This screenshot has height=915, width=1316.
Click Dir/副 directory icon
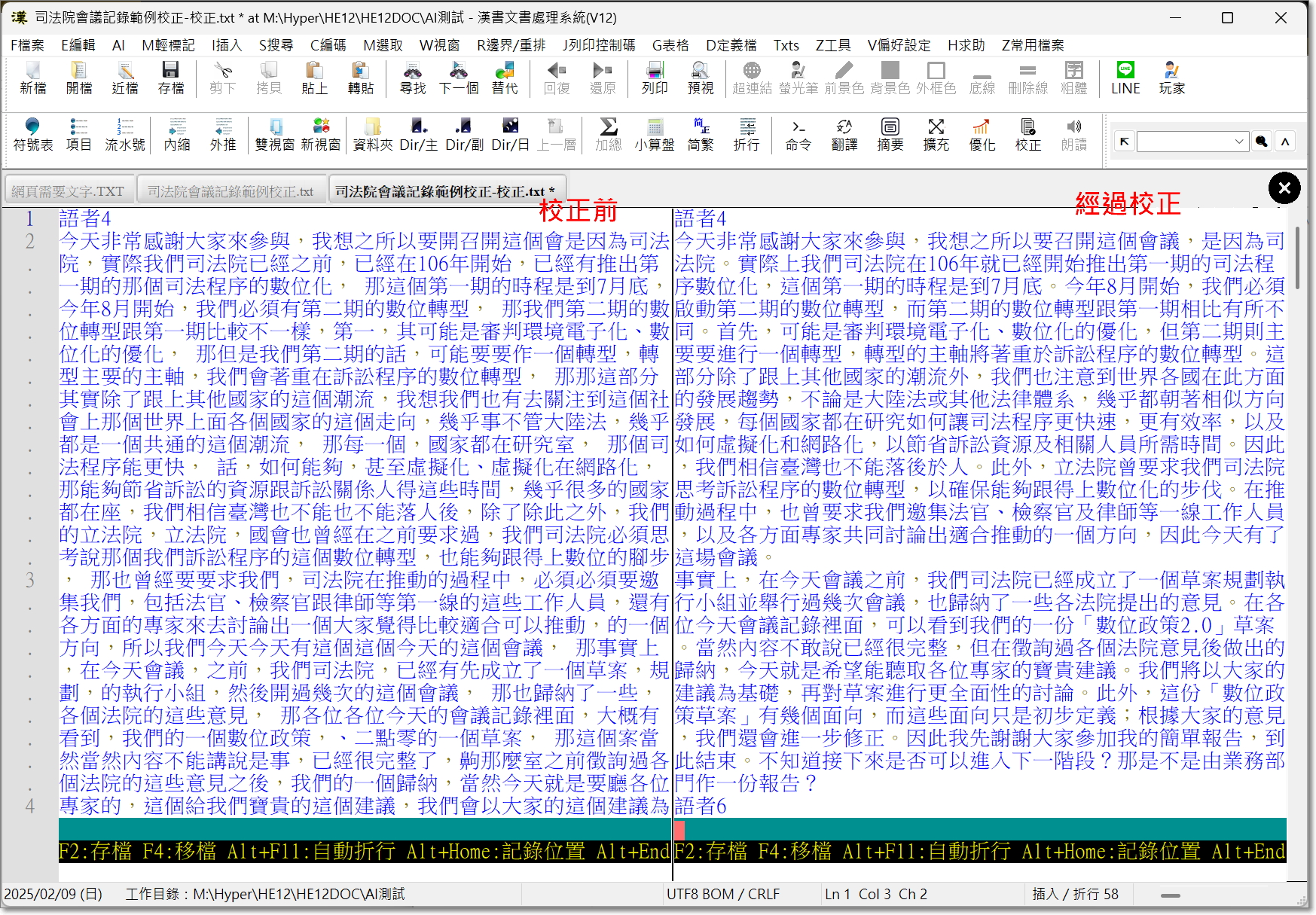[465, 135]
